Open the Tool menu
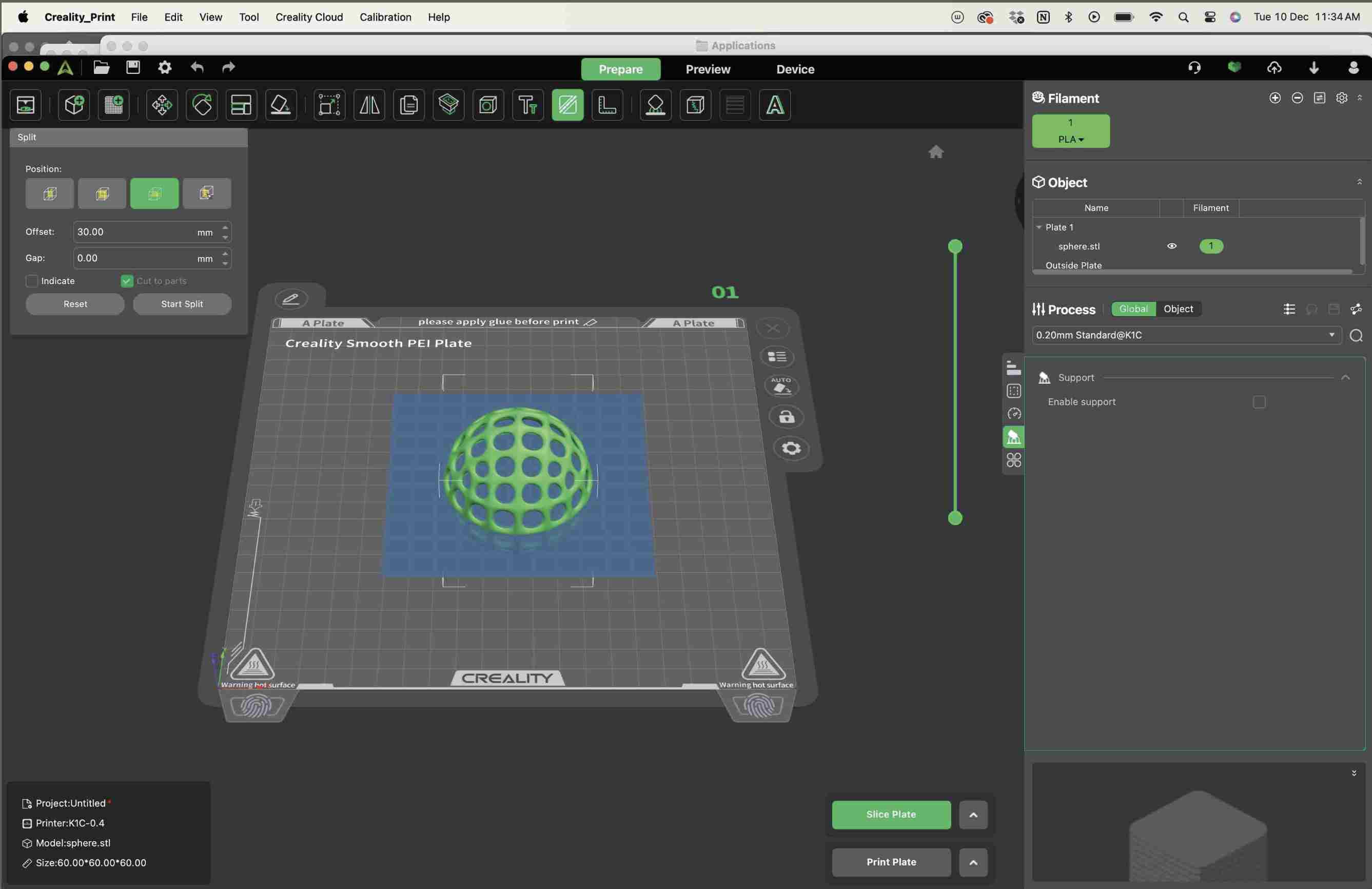The height and width of the screenshot is (889, 1372). 249,17
